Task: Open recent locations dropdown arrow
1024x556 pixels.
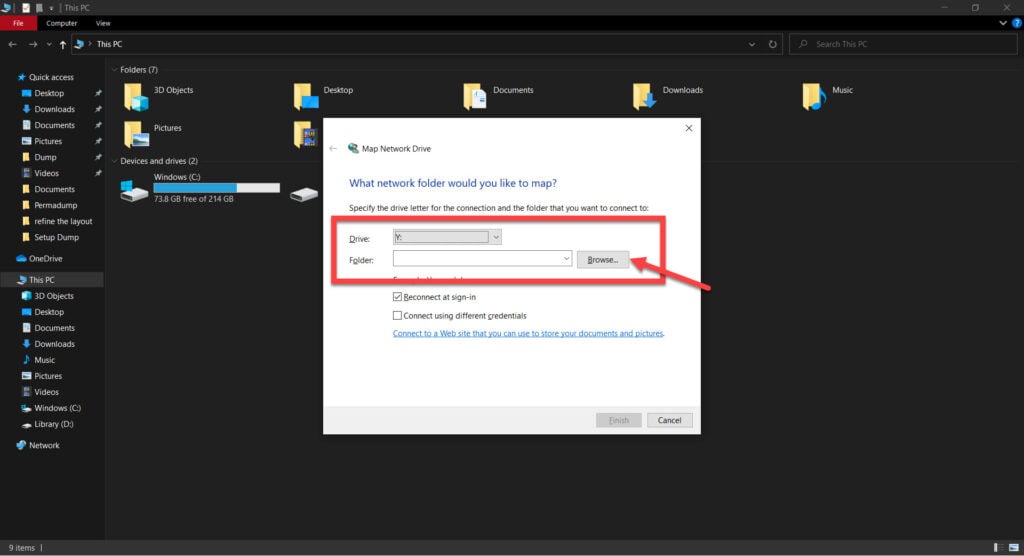Action: (49, 44)
